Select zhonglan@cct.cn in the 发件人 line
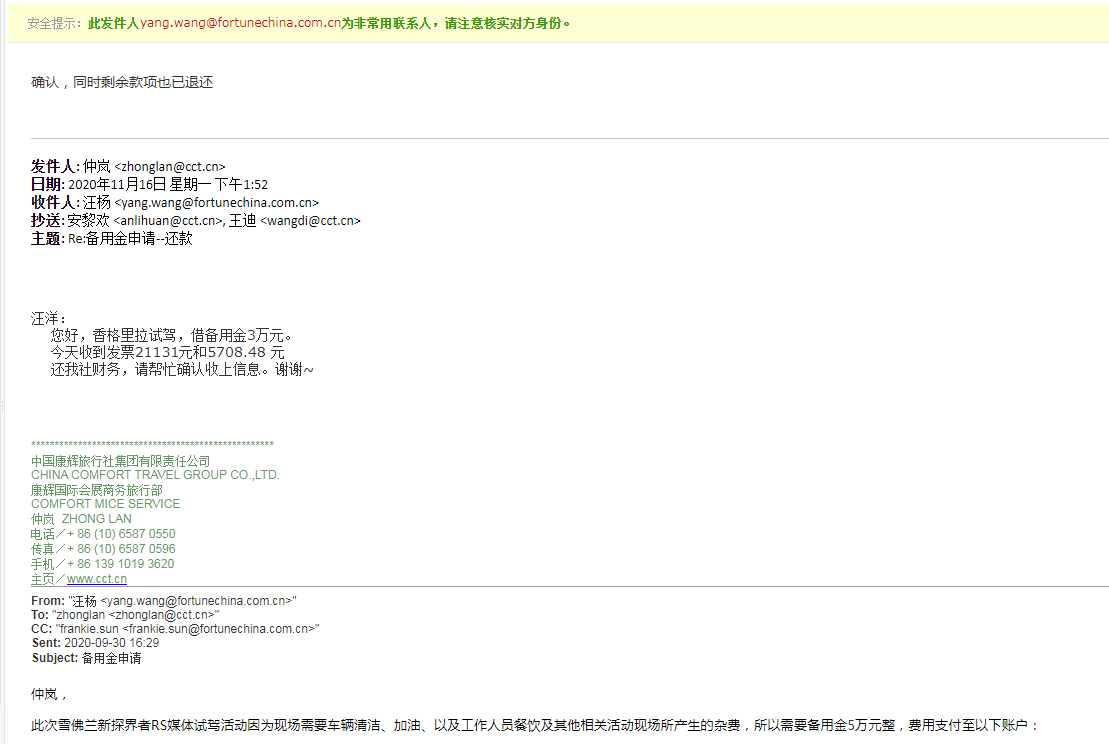Image resolution: width=1109 pixels, height=744 pixels. (172, 167)
